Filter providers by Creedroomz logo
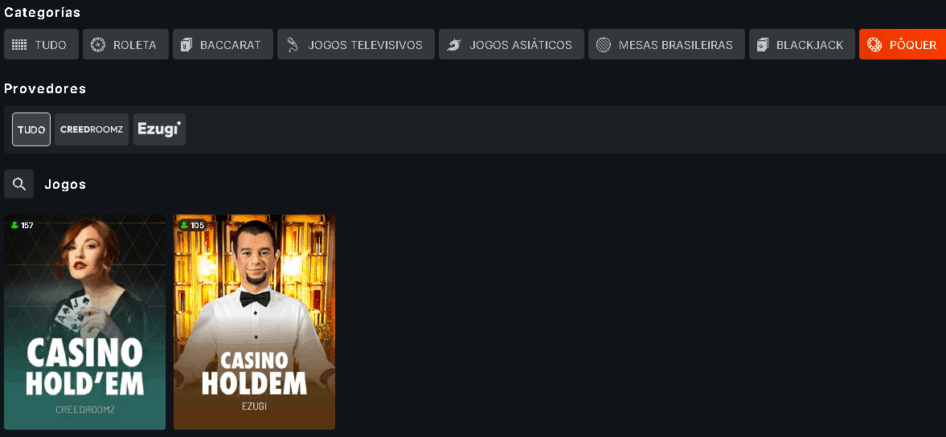This screenshot has height=437, width=946. [x=92, y=129]
